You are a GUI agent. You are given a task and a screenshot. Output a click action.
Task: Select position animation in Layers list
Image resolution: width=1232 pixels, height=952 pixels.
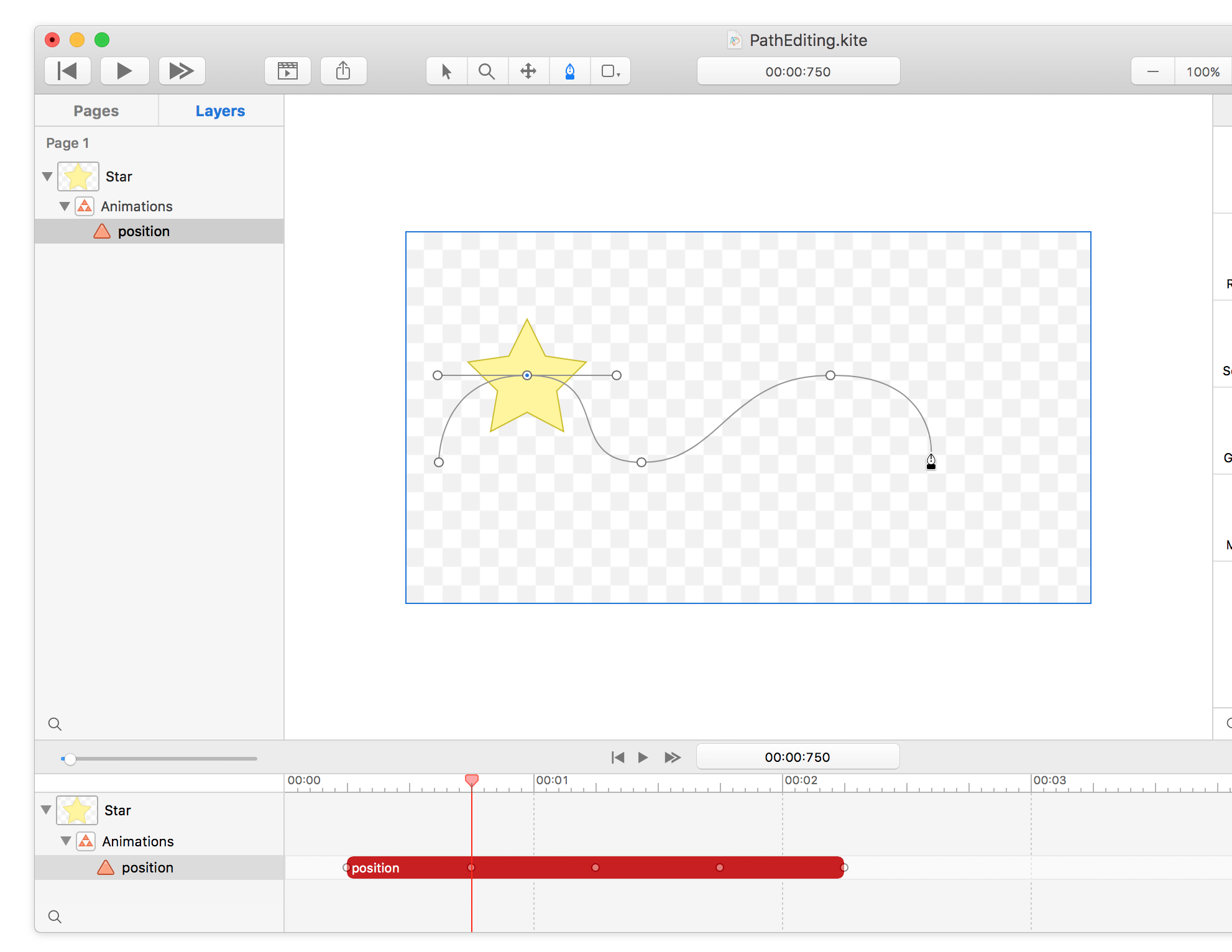pyautogui.click(x=144, y=231)
